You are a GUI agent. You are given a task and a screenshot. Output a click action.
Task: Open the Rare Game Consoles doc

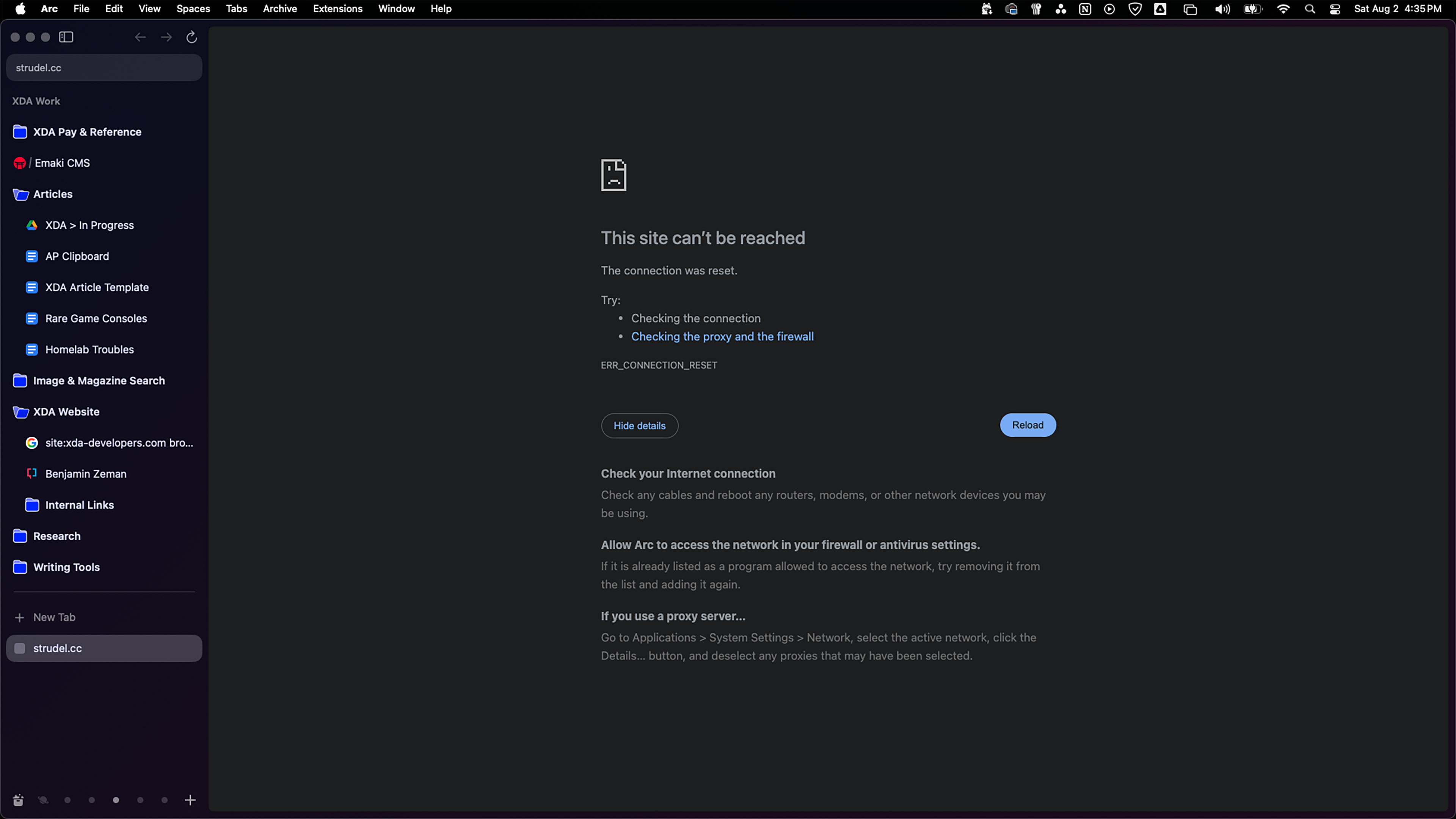(104, 318)
